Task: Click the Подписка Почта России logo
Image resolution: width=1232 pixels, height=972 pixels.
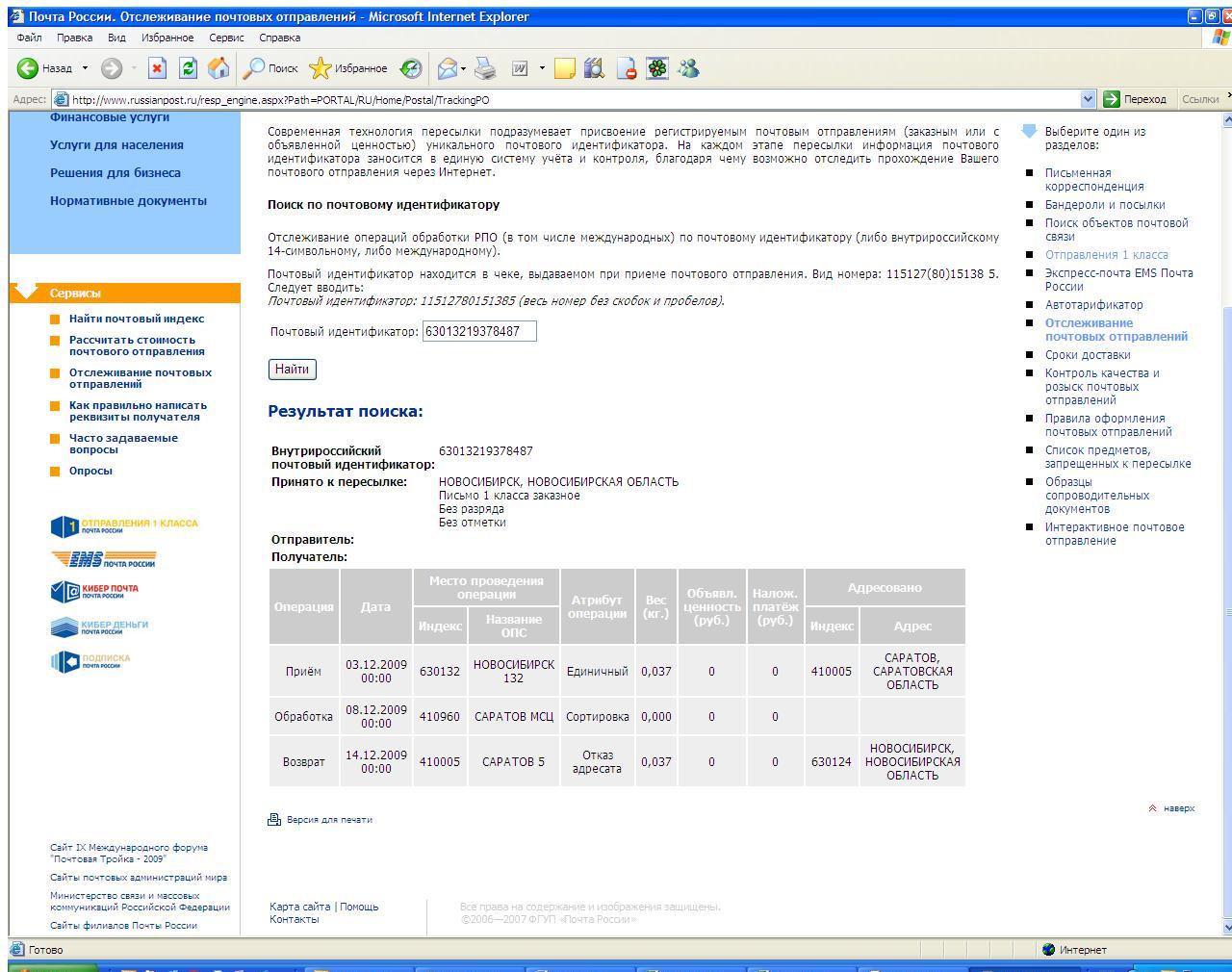Action: click(x=90, y=661)
